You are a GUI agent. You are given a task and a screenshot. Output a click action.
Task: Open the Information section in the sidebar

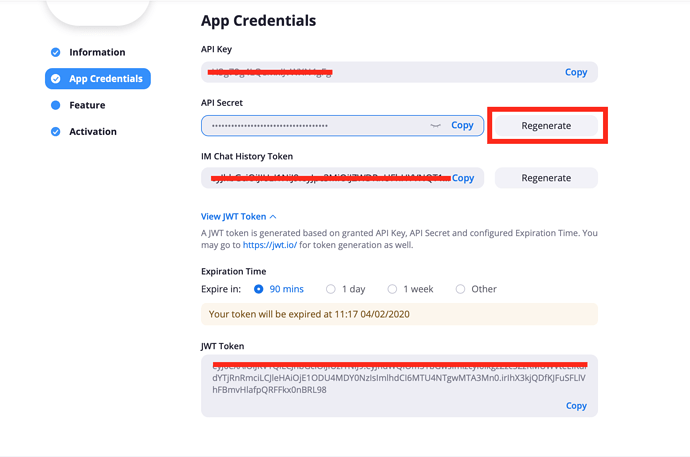(97, 52)
